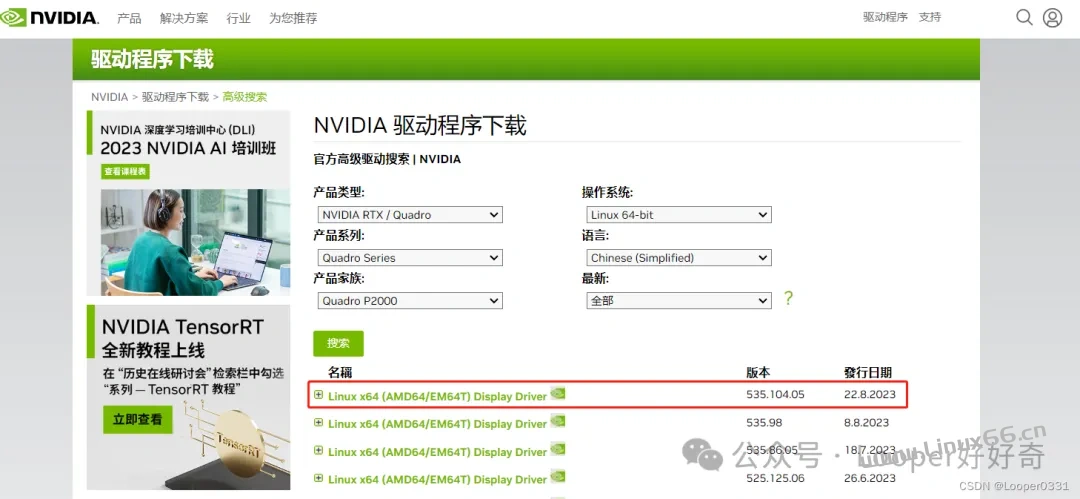Screen dimensions: 1080x499
Task: Click NVIDIA badge icon beside 535.104.05 driver
Action: click(x=558, y=394)
